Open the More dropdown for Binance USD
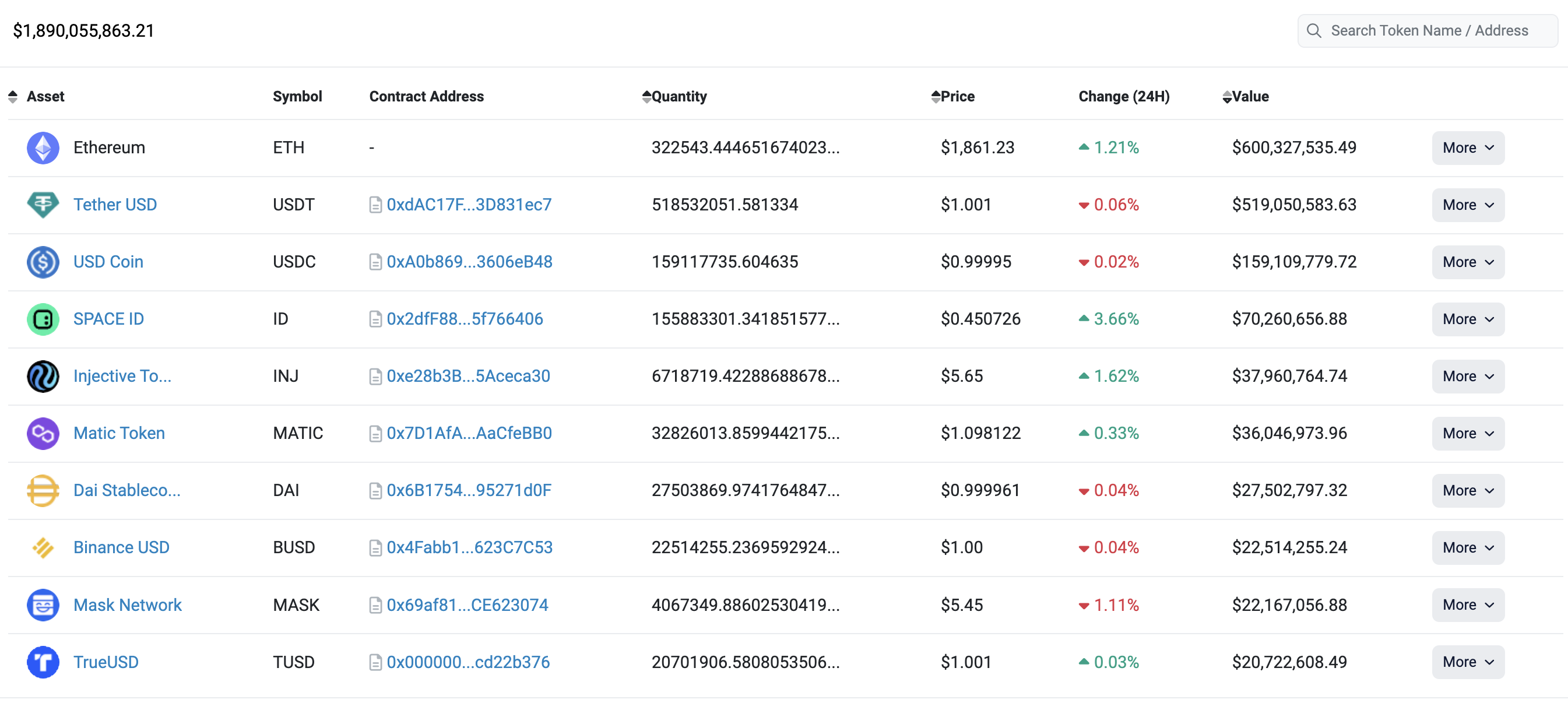Screen dimensions: 1568x710 coord(1468,547)
